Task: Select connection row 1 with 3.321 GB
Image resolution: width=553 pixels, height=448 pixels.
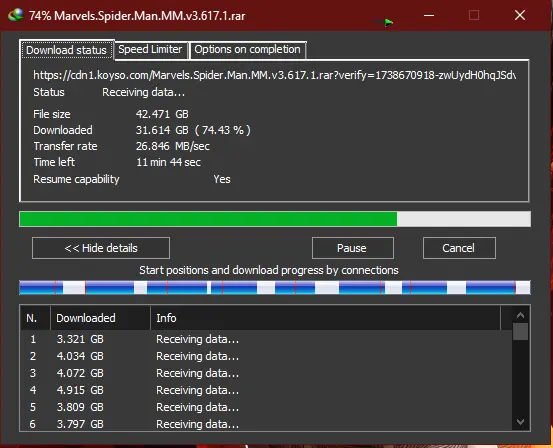Action: click(266, 339)
